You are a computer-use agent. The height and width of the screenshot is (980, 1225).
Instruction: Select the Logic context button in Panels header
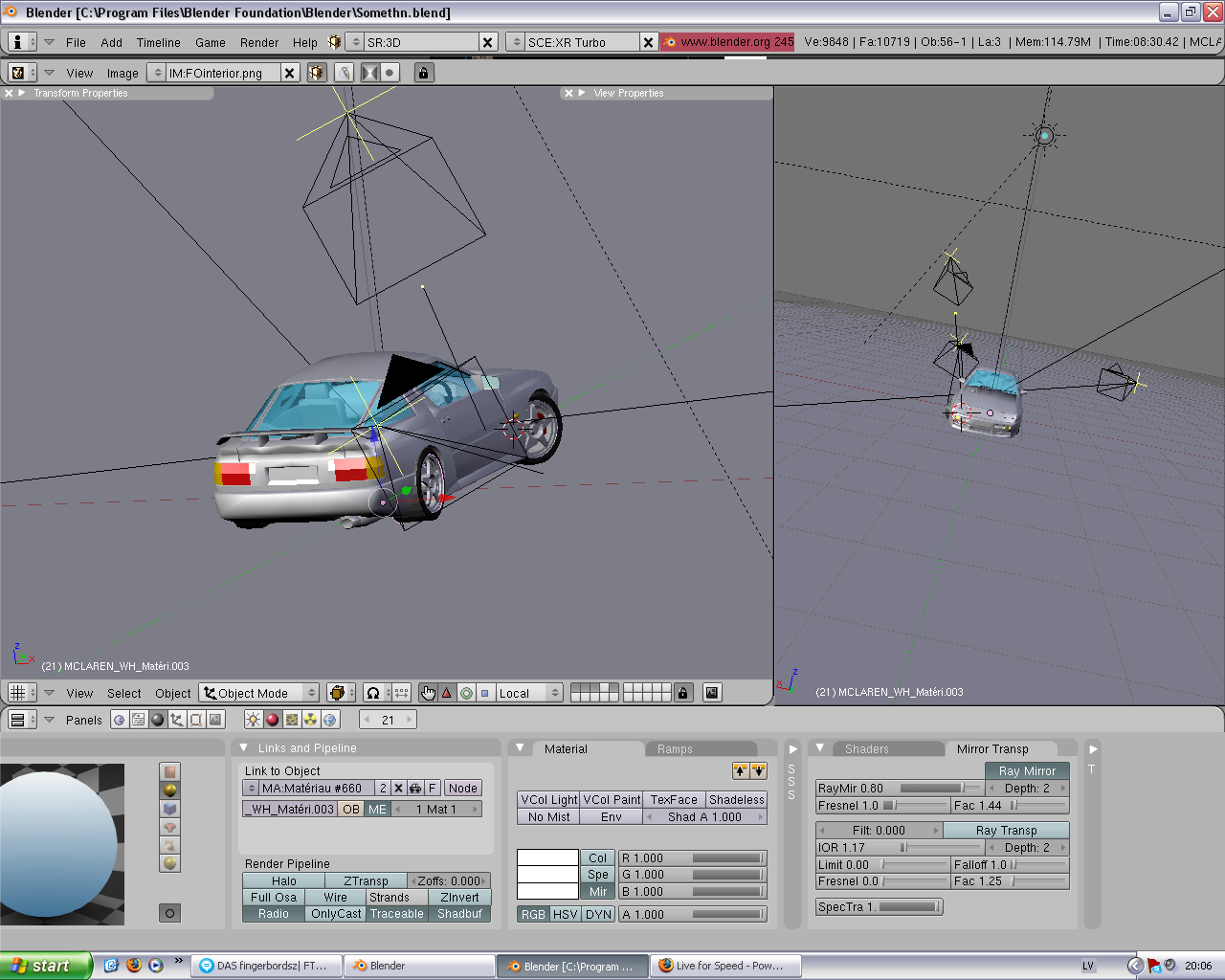click(119, 720)
